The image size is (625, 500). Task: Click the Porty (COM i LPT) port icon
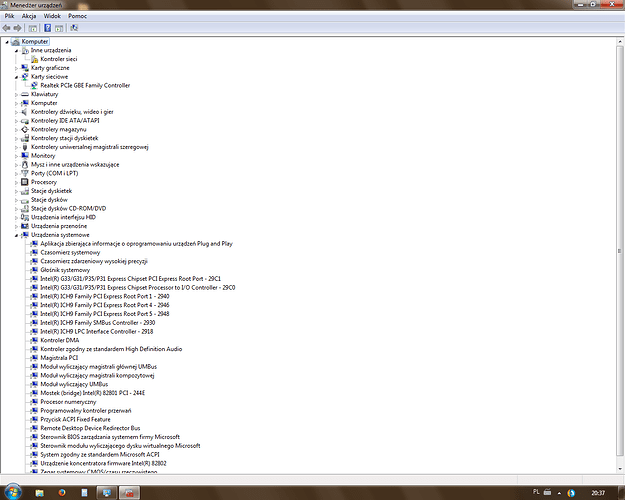[x=25, y=173]
